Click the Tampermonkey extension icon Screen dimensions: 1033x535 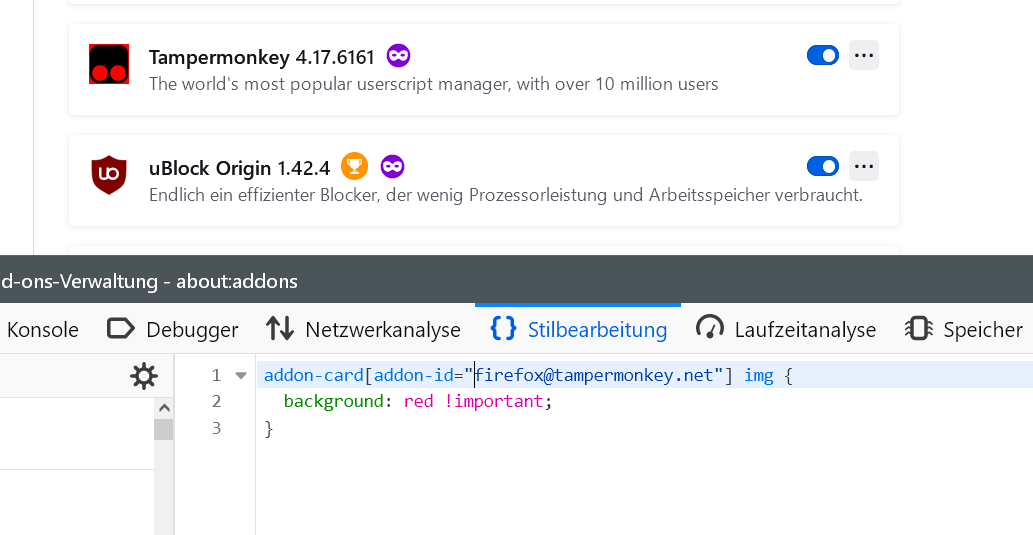click(x=109, y=64)
